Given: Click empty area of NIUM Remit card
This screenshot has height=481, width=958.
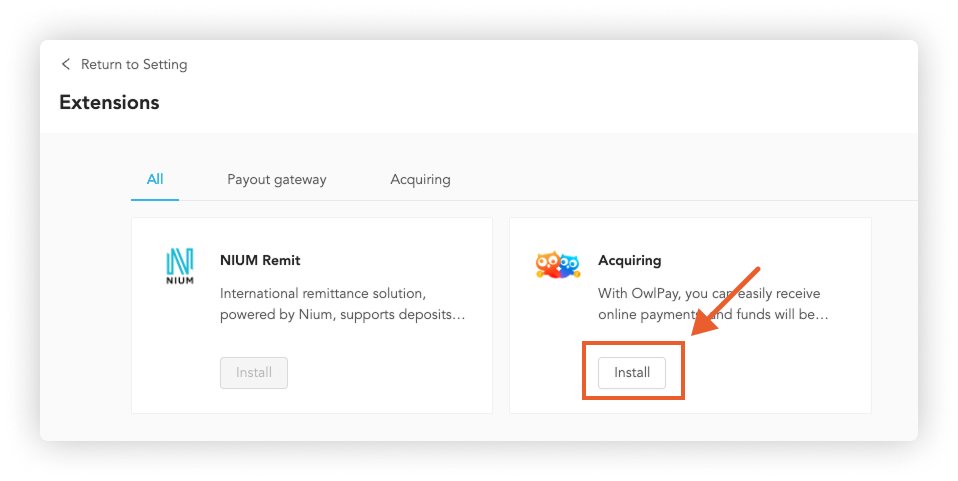Looking at the screenshot, I should 400,370.
